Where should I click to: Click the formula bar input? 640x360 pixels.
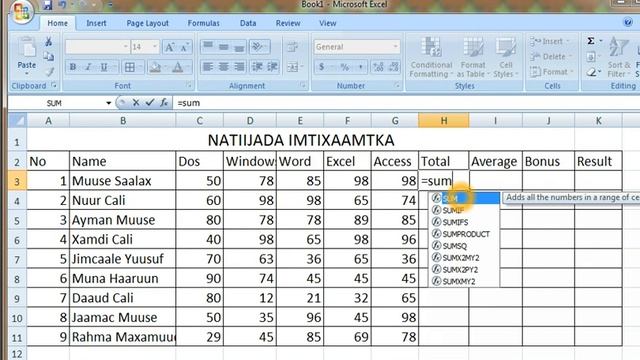coord(406,103)
